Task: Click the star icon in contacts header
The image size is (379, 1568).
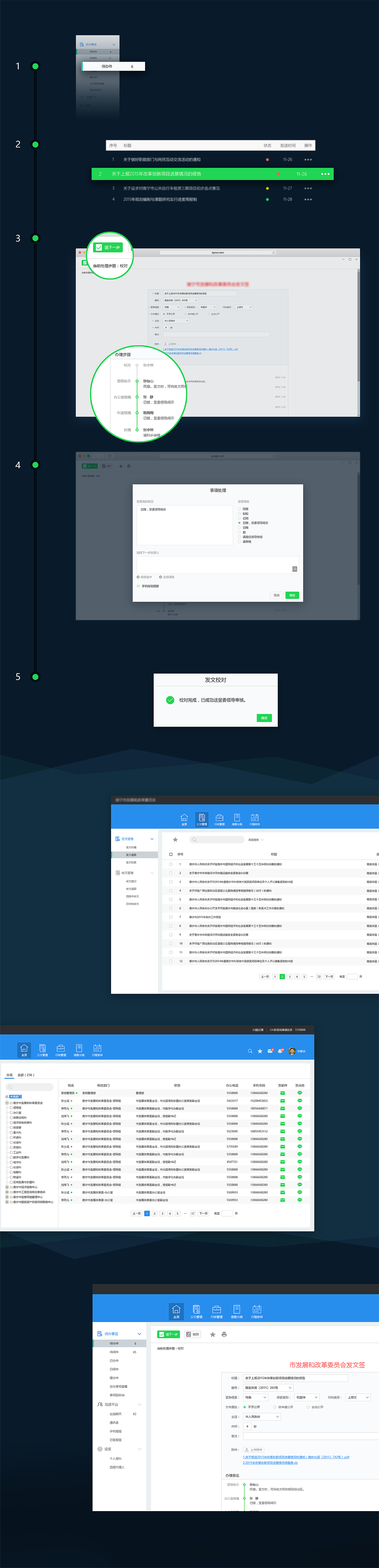Action: click(260, 1051)
